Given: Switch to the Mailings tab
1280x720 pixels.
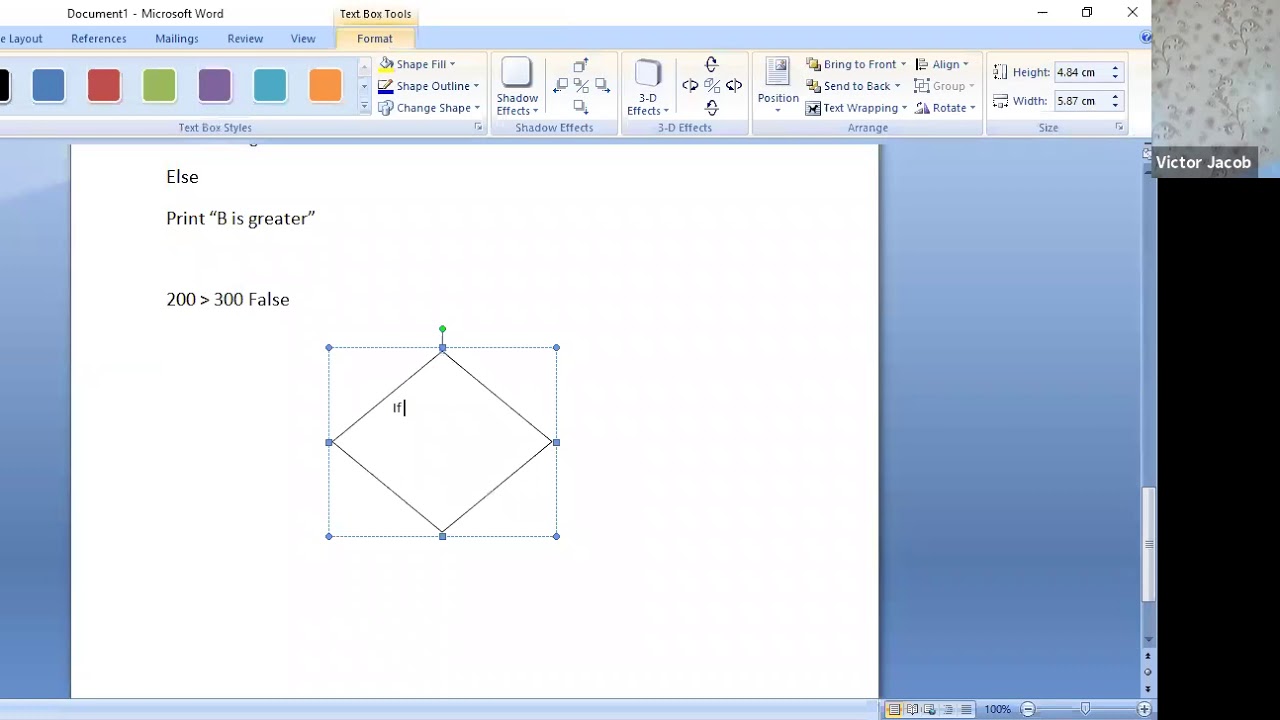Looking at the screenshot, I should (x=177, y=39).
